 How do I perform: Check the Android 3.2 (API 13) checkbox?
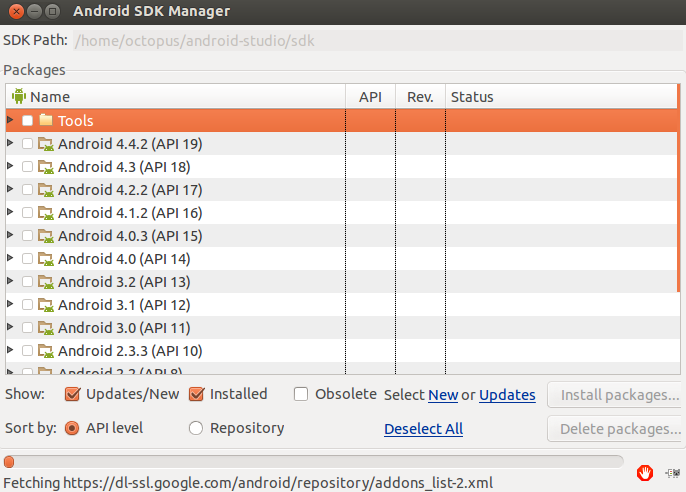(x=27, y=282)
